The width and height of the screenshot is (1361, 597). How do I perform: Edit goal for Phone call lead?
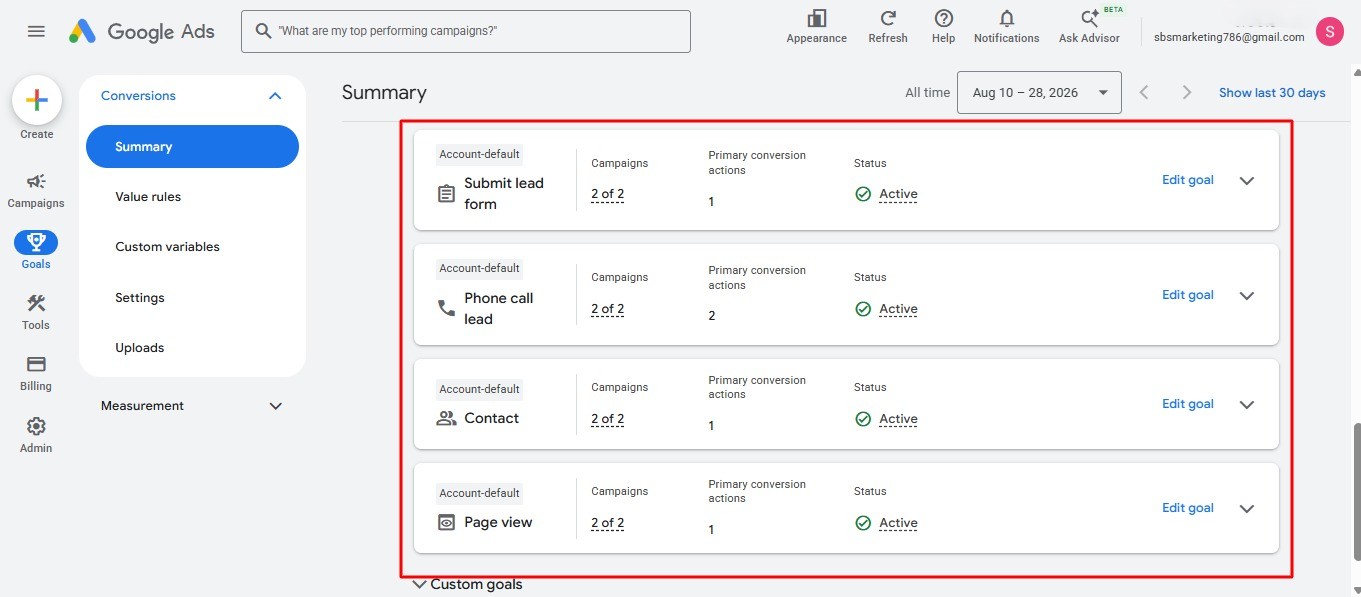point(1187,295)
